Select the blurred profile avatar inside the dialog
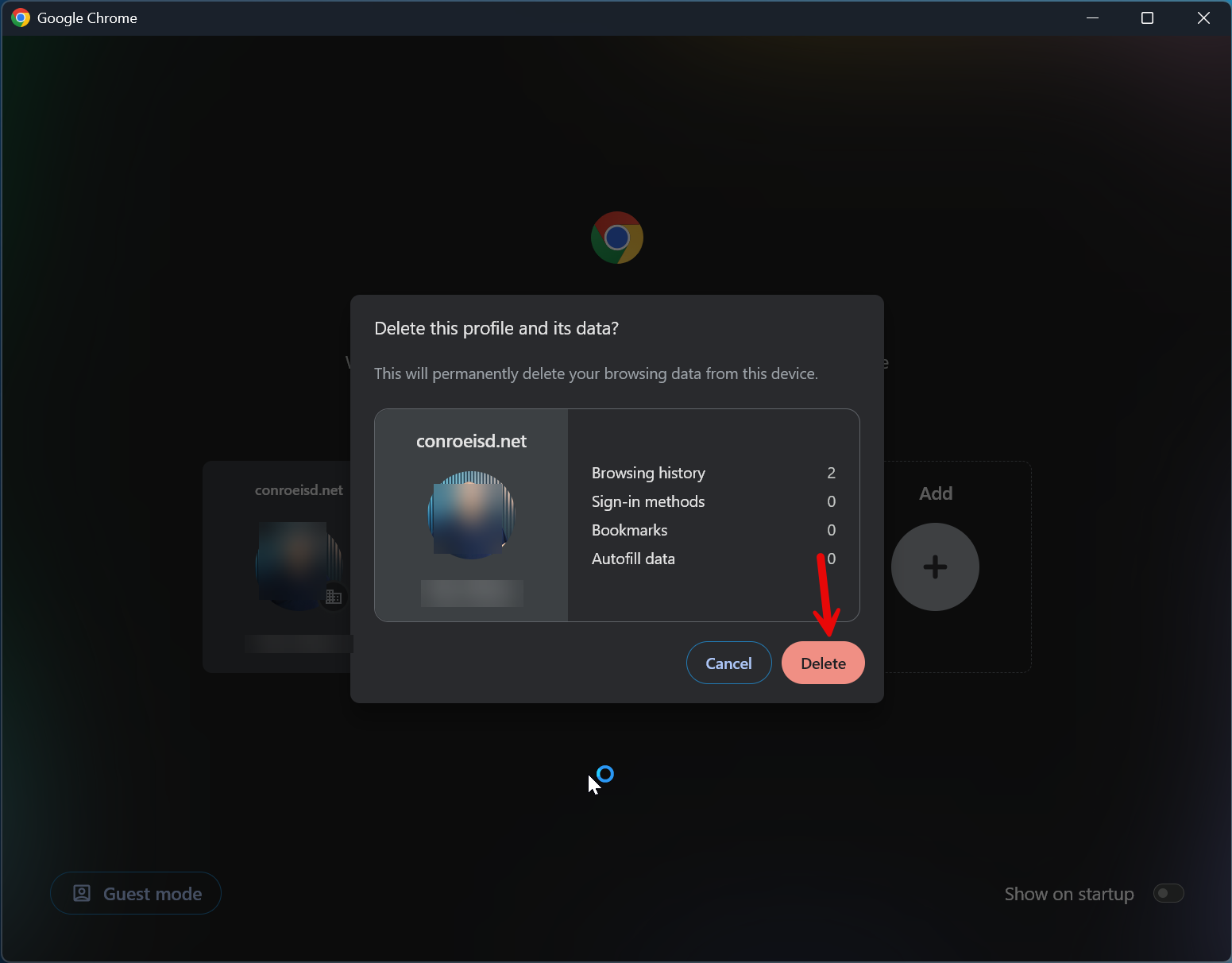The width and height of the screenshot is (1232, 963). tap(471, 515)
